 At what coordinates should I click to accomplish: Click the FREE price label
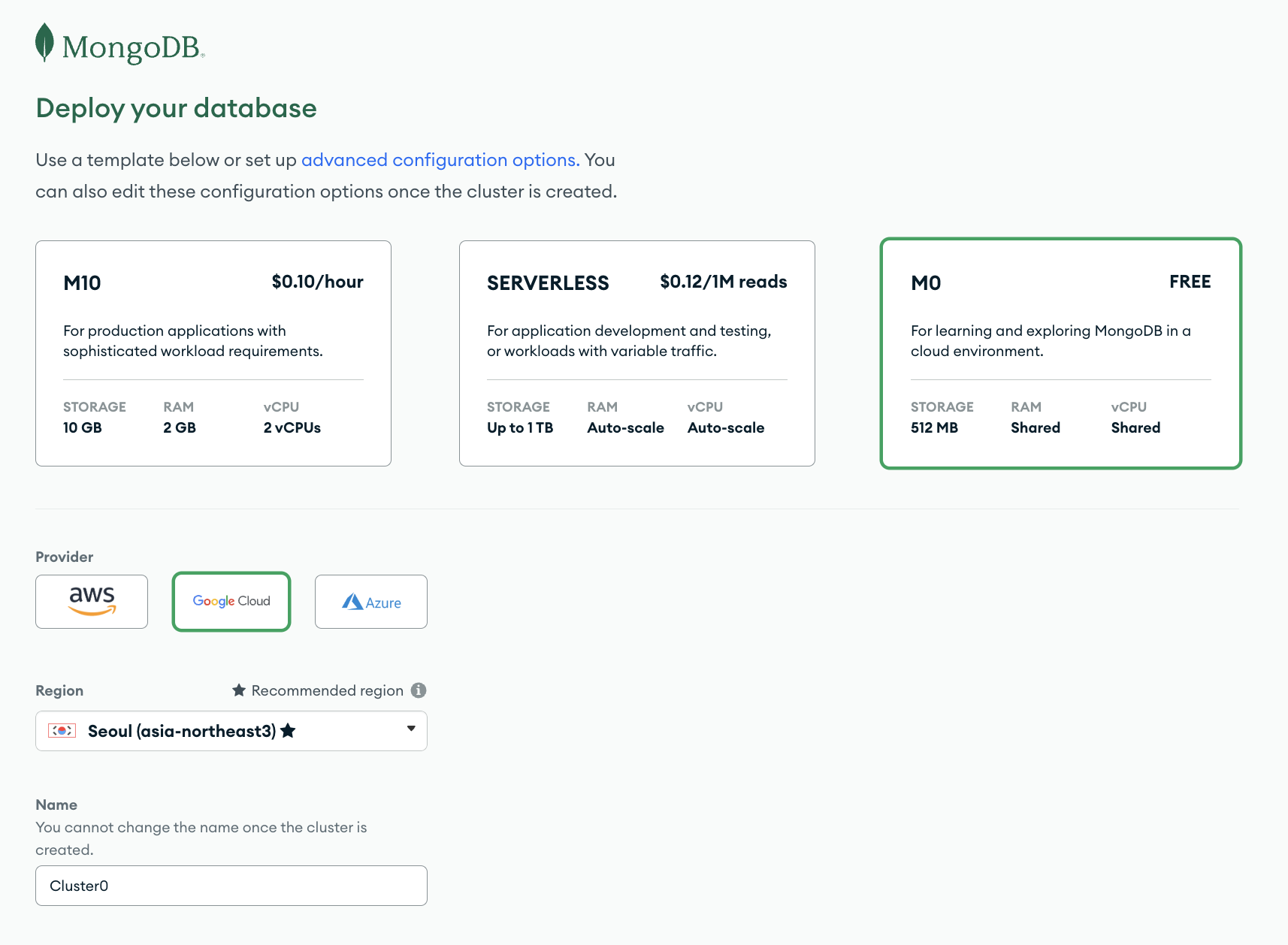[x=1190, y=282]
